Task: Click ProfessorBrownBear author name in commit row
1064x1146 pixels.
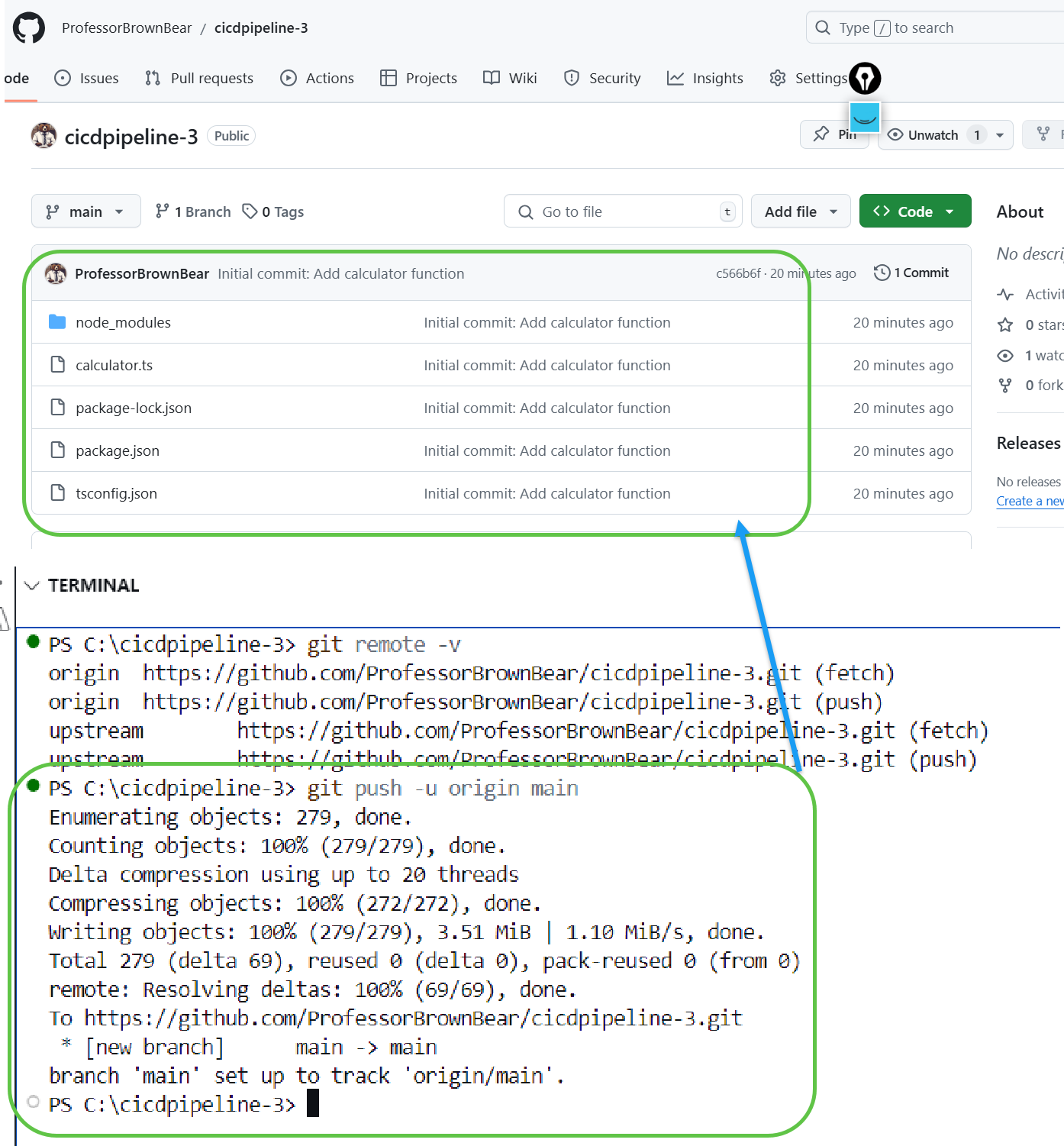Action: click(x=142, y=273)
